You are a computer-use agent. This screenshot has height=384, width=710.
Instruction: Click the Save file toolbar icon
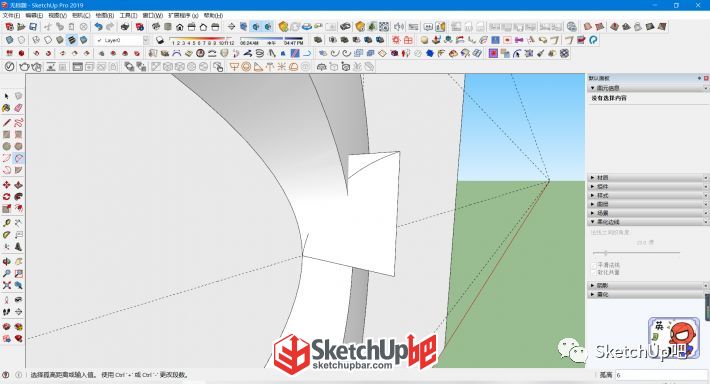point(33,27)
